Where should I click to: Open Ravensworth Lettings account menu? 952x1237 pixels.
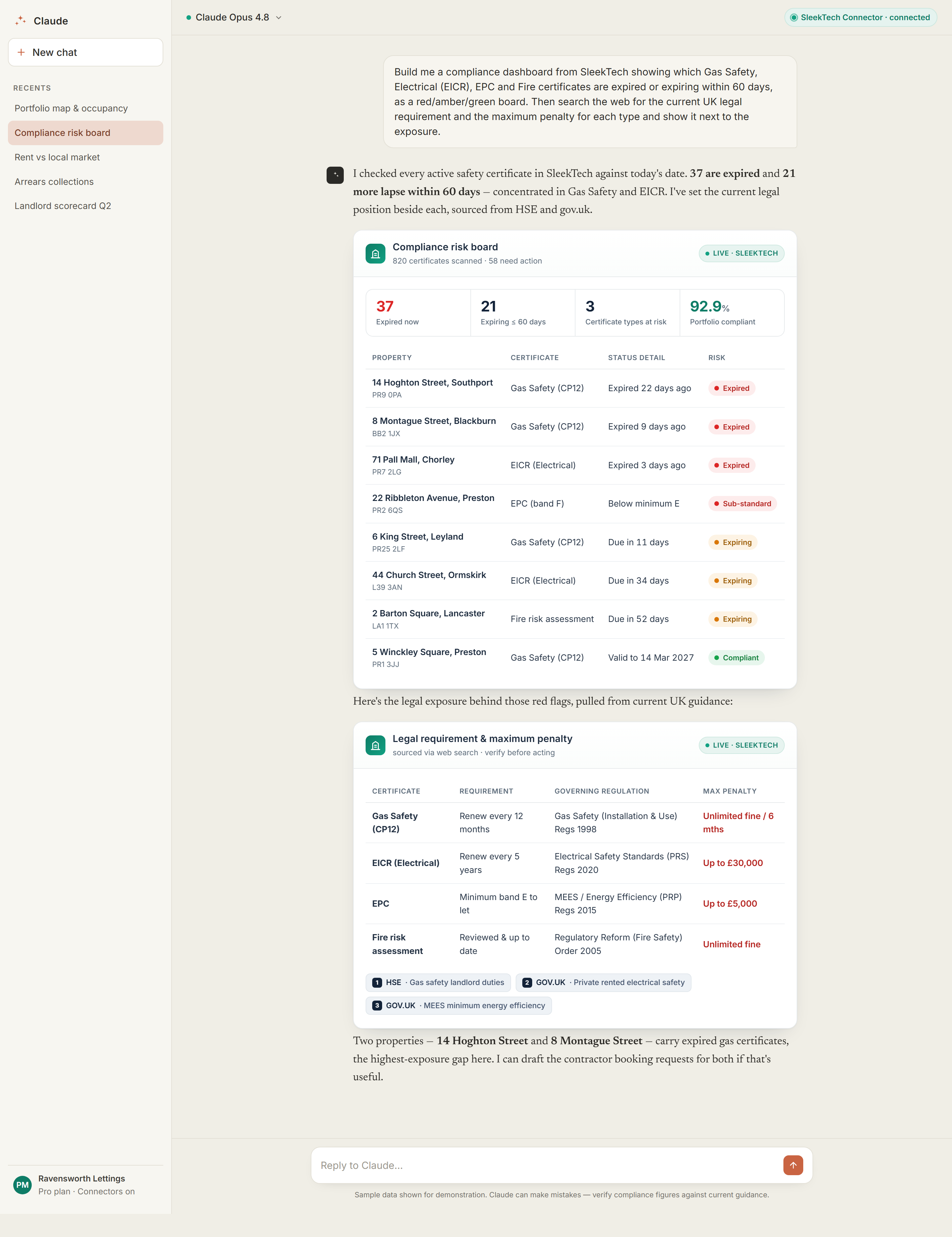pos(86,1185)
